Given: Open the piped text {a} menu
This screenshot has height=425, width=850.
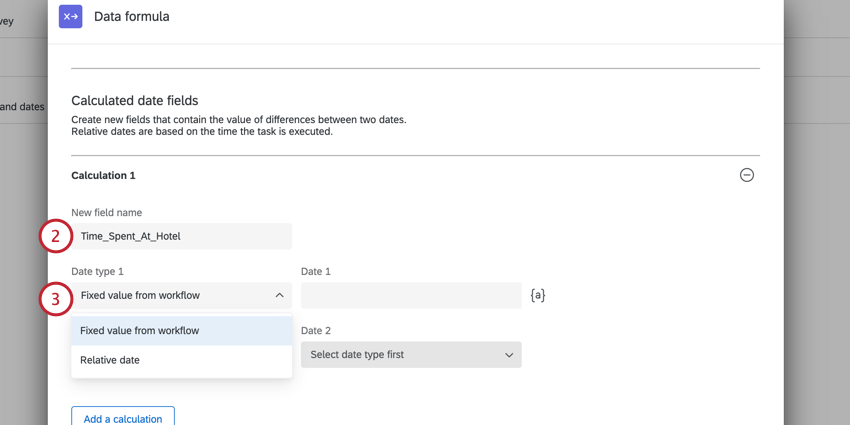Looking at the screenshot, I should click(538, 295).
